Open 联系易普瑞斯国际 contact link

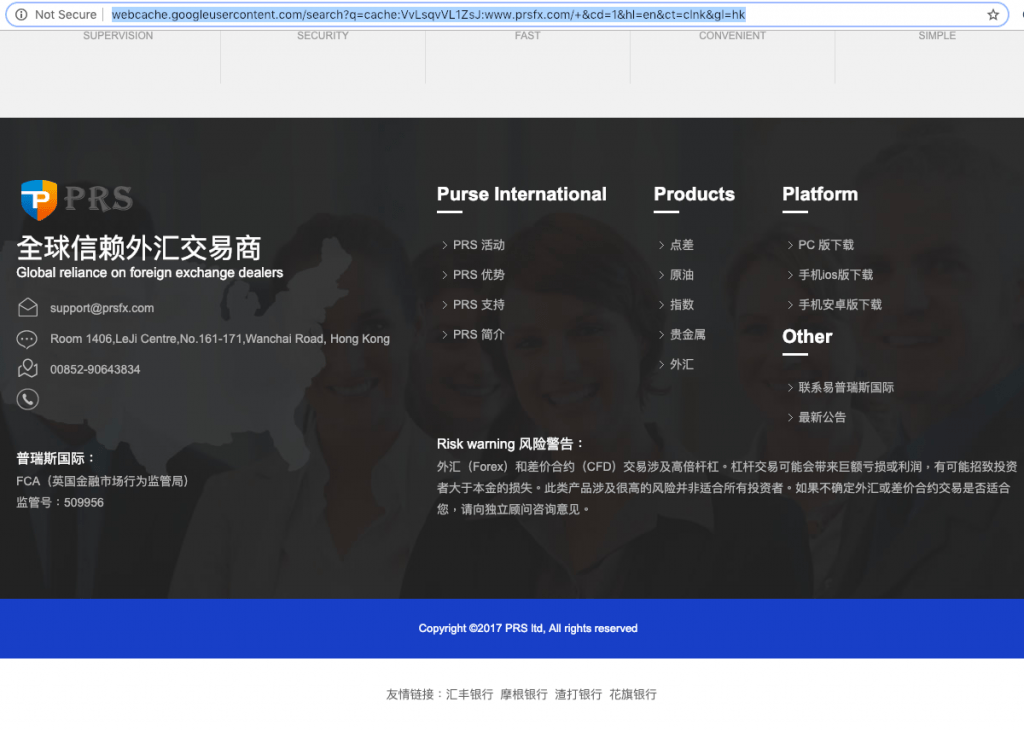point(845,388)
